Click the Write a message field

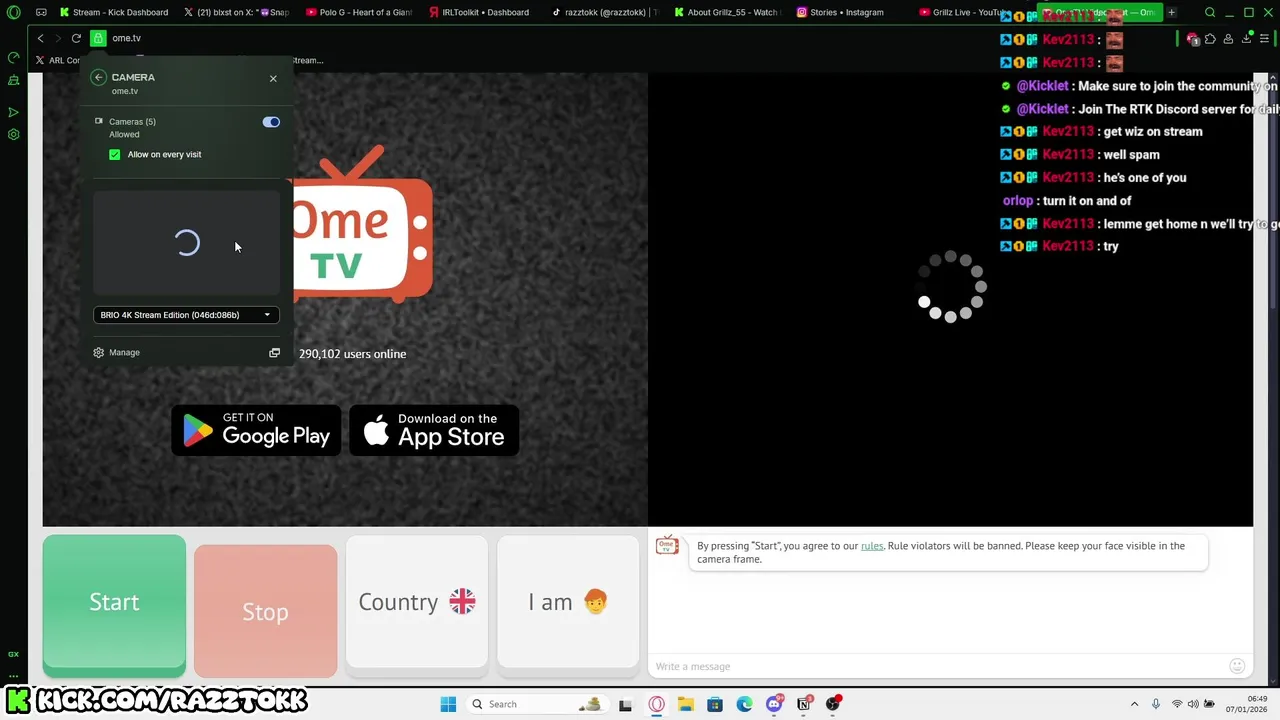938,666
